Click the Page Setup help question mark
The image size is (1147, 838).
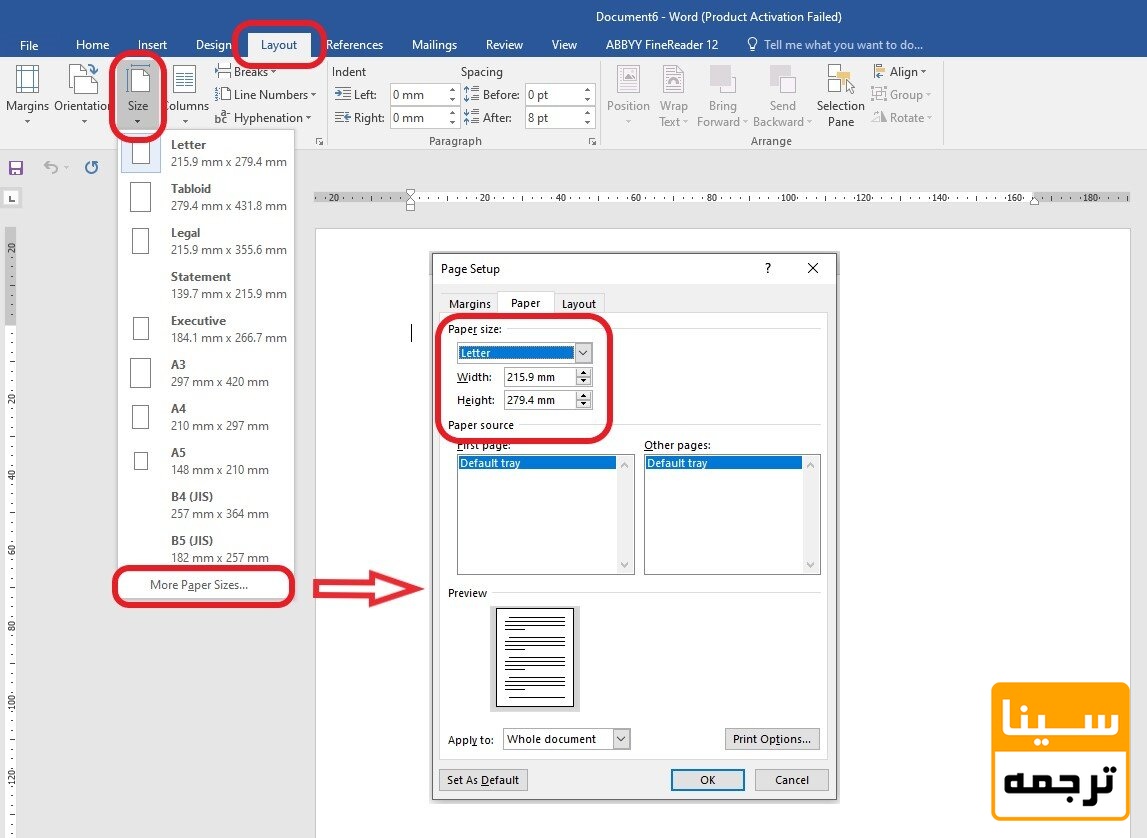(x=768, y=269)
